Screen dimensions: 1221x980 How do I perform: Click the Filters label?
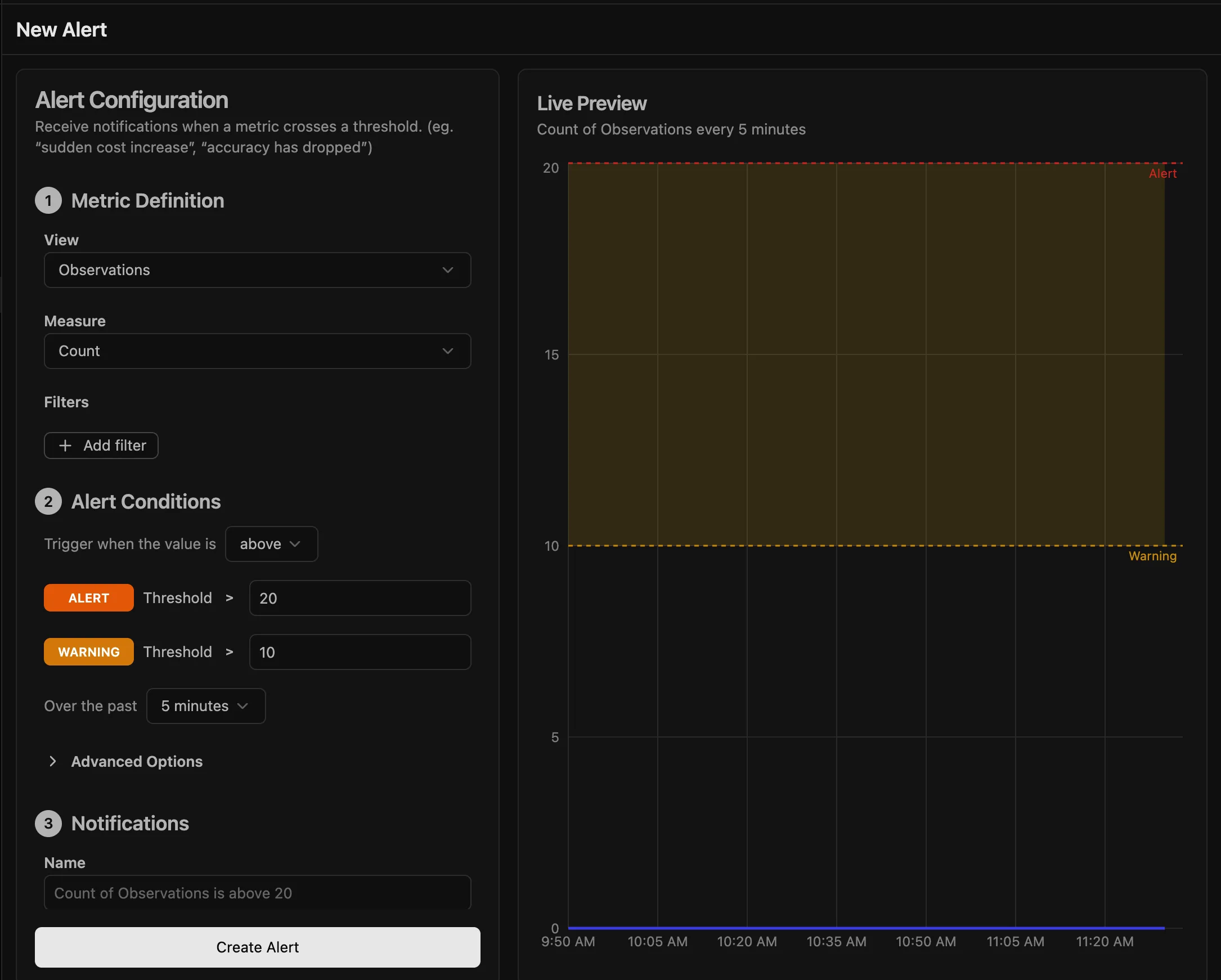point(66,402)
